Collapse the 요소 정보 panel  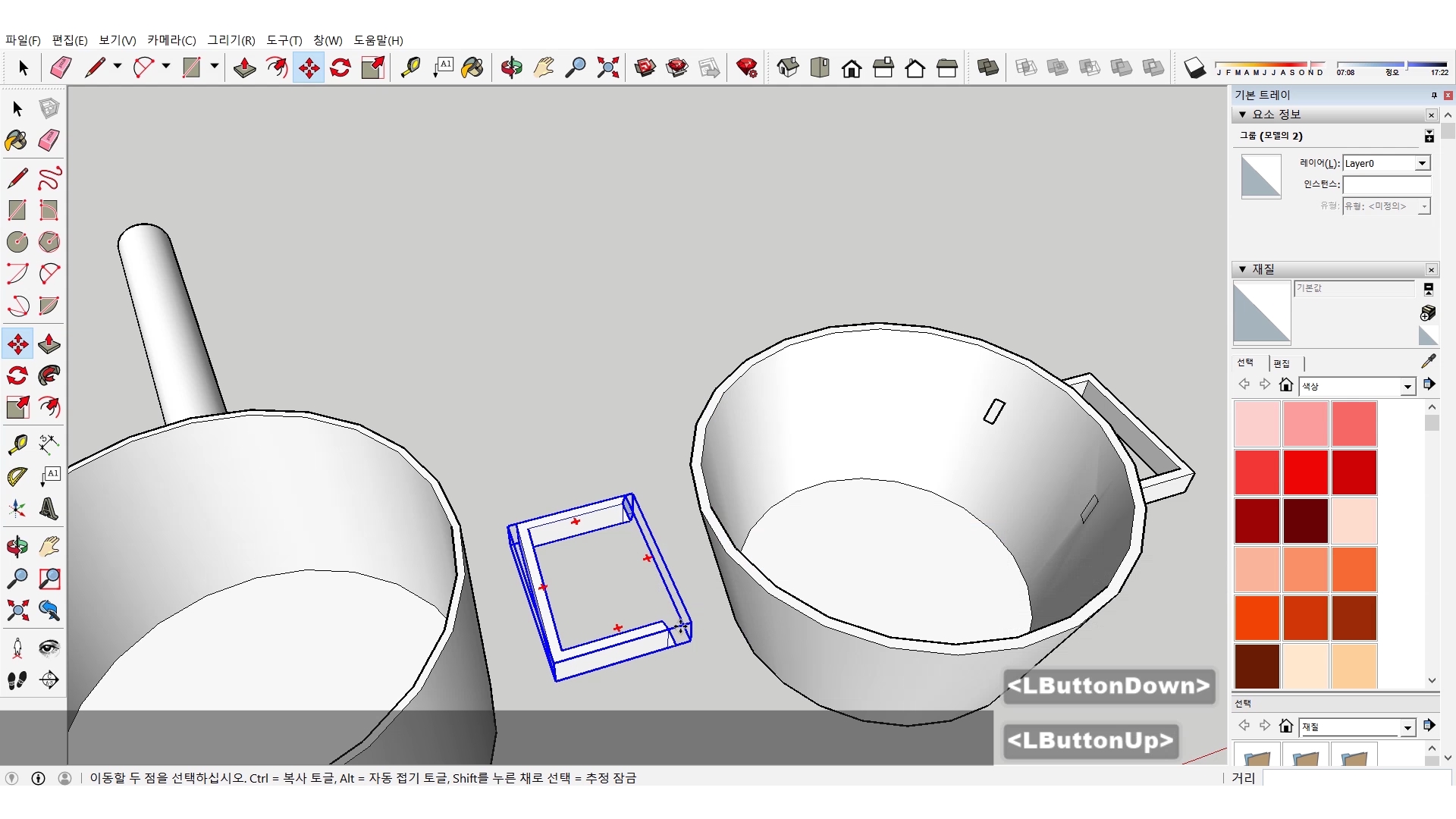[1243, 115]
